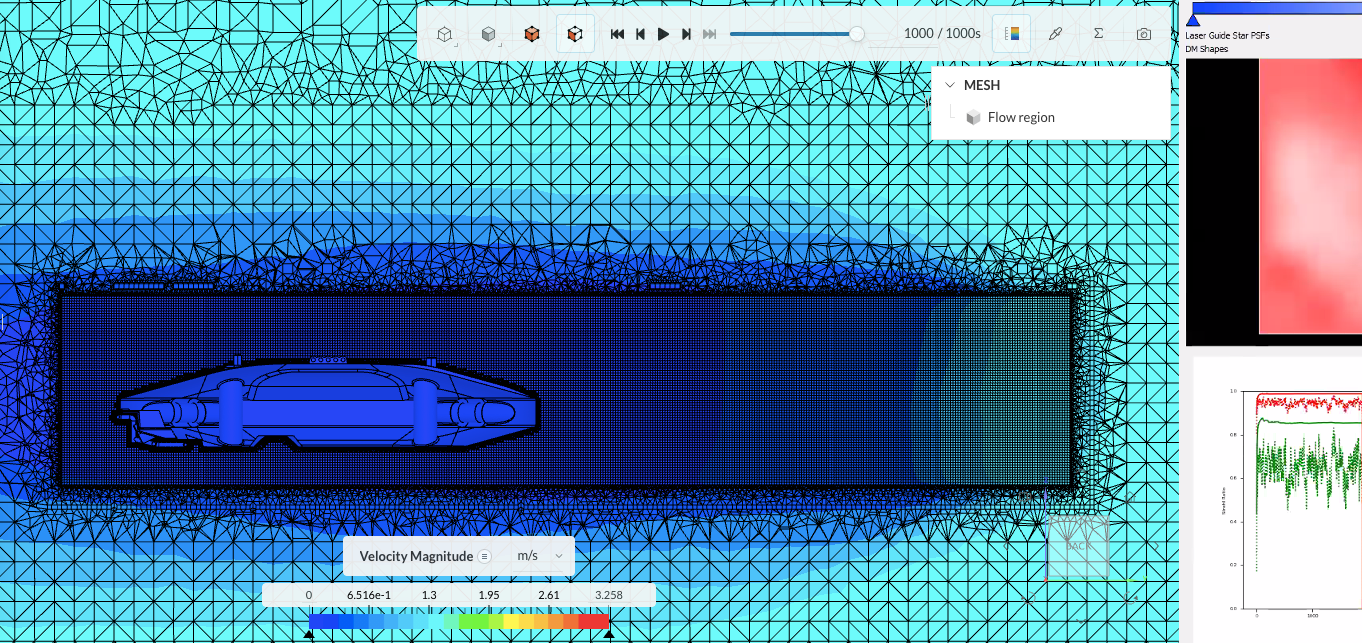Click the red DM shape image
Screen dimensions: 1362x643
pyautogui.click(x=1310, y=196)
